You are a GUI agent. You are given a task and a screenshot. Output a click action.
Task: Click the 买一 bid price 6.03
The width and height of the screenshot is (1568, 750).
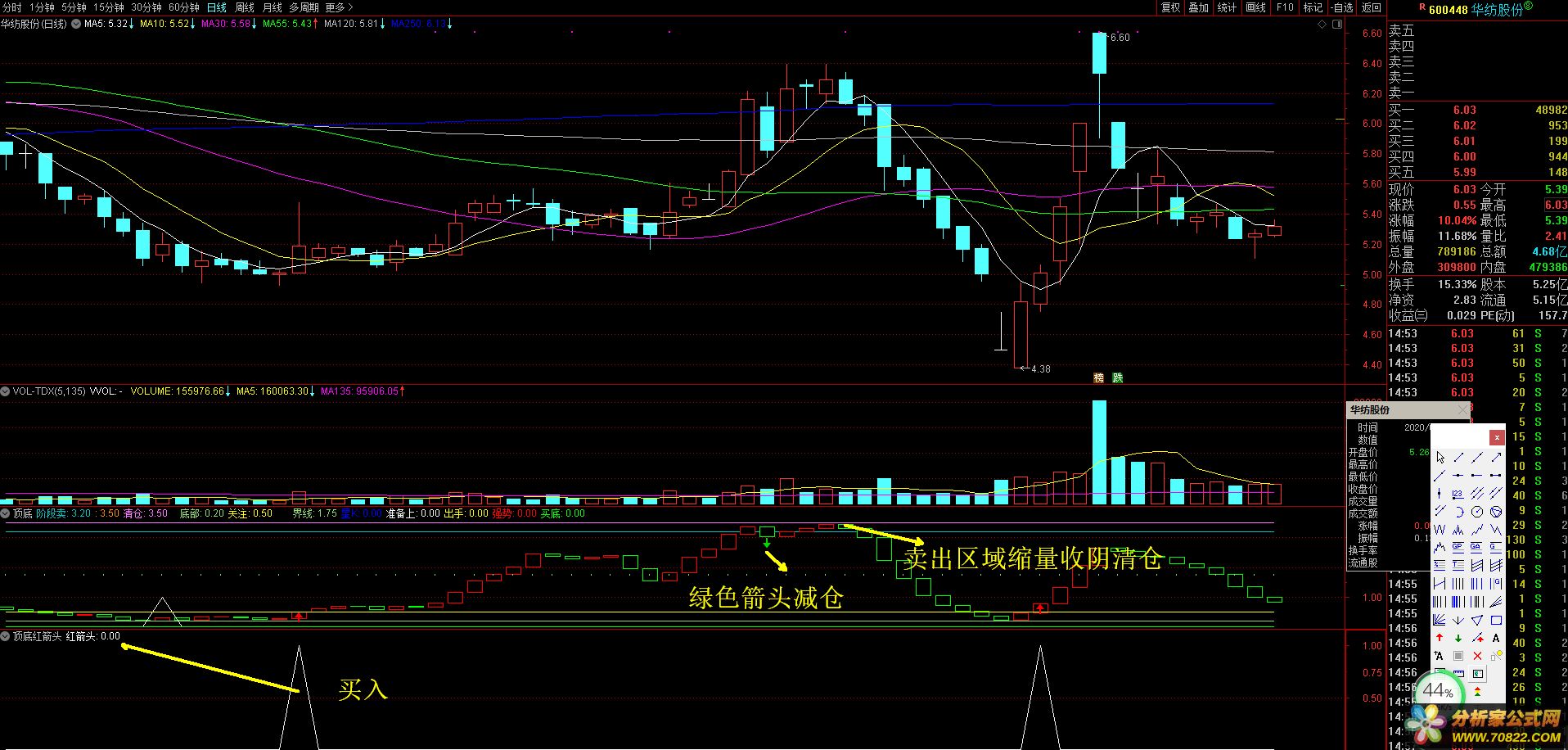pyautogui.click(x=1465, y=110)
